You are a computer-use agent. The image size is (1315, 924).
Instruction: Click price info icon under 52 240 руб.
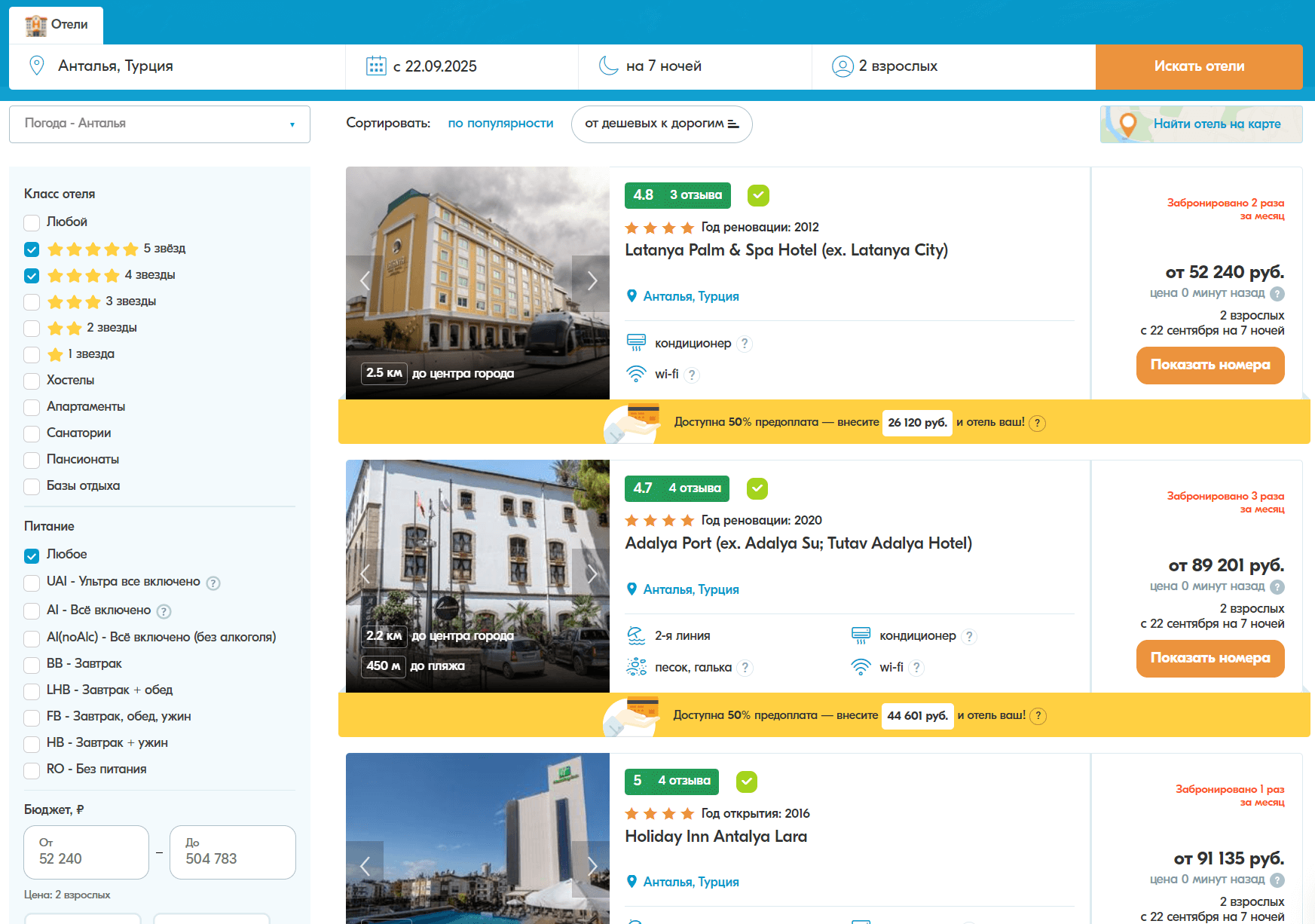click(x=1277, y=294)
